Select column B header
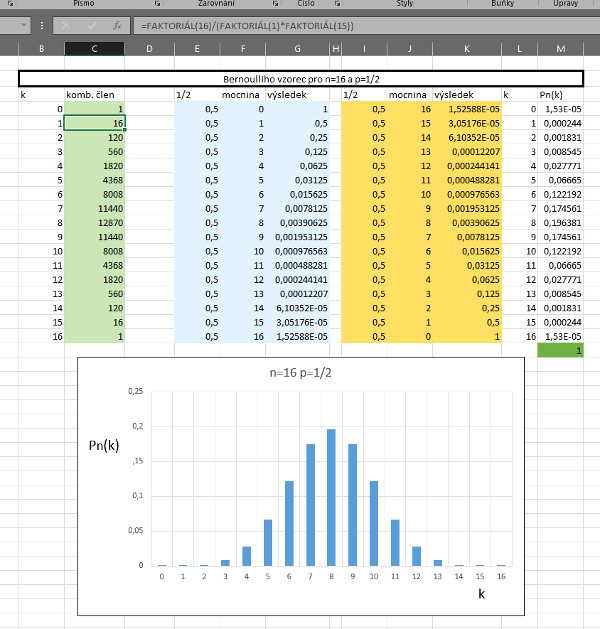Screen dimensions: 600x629 point(41,49)
